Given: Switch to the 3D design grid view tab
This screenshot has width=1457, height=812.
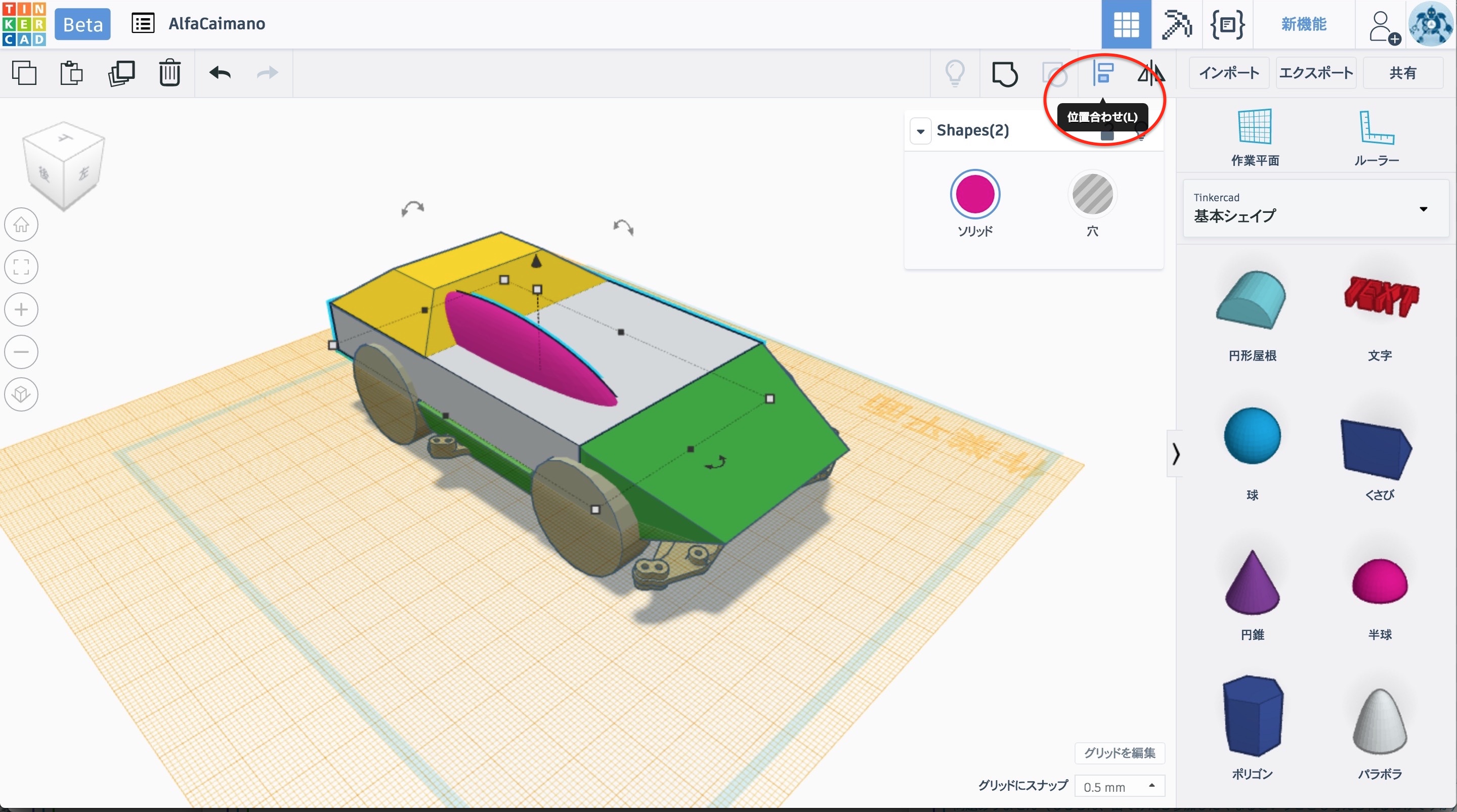Looking at the screenshot, I should 1126,24.
